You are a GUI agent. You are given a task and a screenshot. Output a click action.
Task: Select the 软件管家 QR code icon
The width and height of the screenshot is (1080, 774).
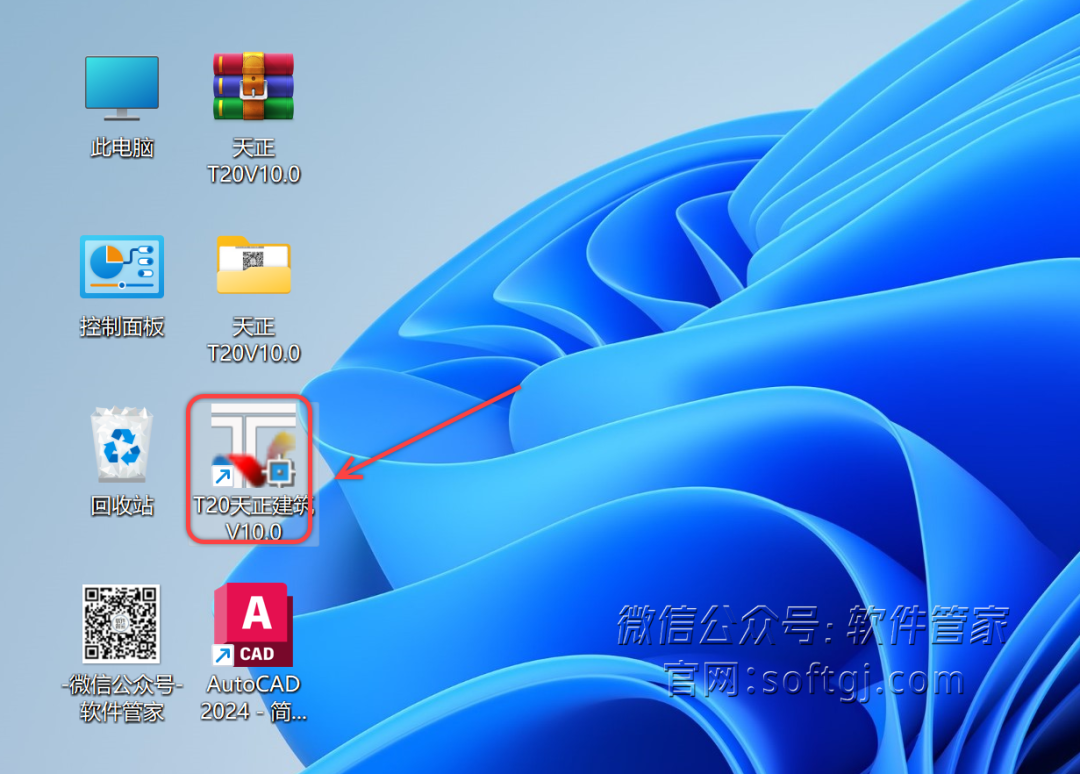[x=120, y=623]
